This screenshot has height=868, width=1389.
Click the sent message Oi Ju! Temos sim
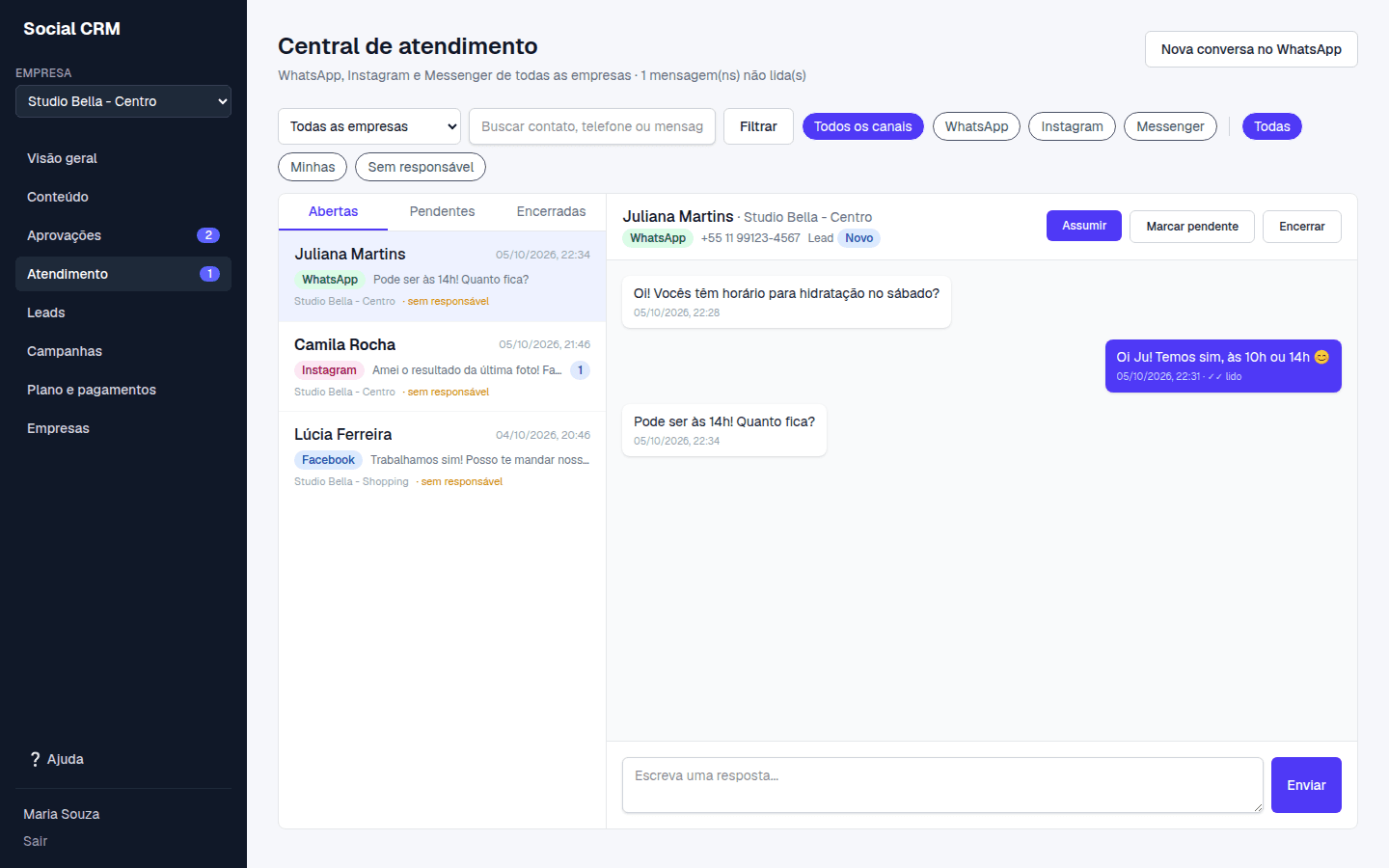pyautogui.click(x=1223, y=366)
